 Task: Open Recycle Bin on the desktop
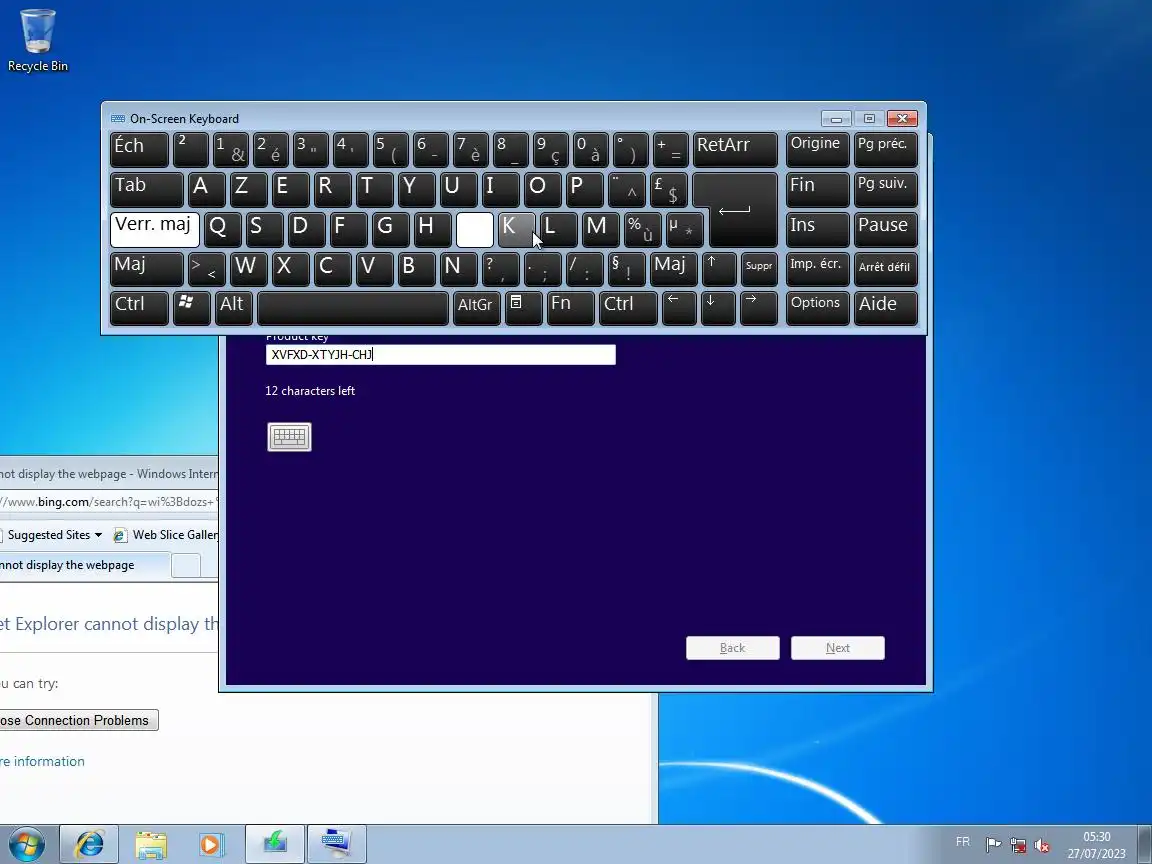[37, 40]
